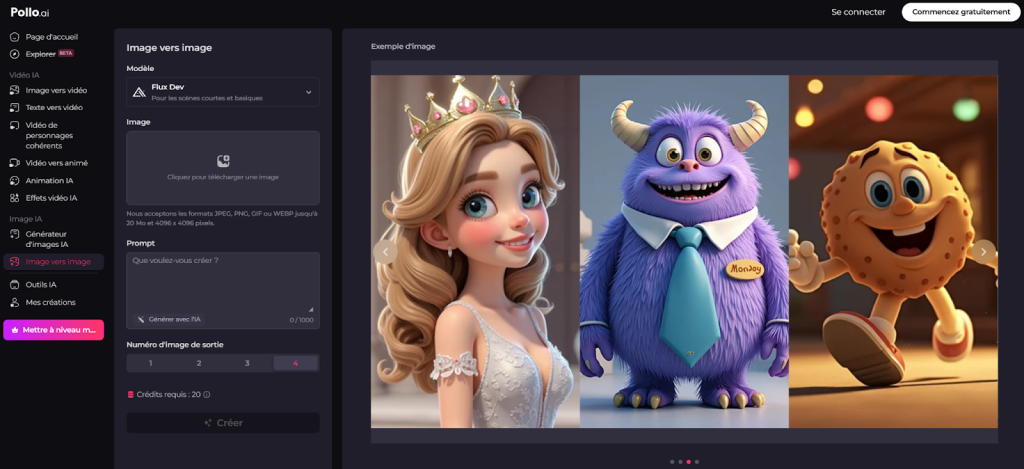This screenshot has height=469, width=1024.
Task: Click Mettre à niveau button
Action: click(54, 330)
